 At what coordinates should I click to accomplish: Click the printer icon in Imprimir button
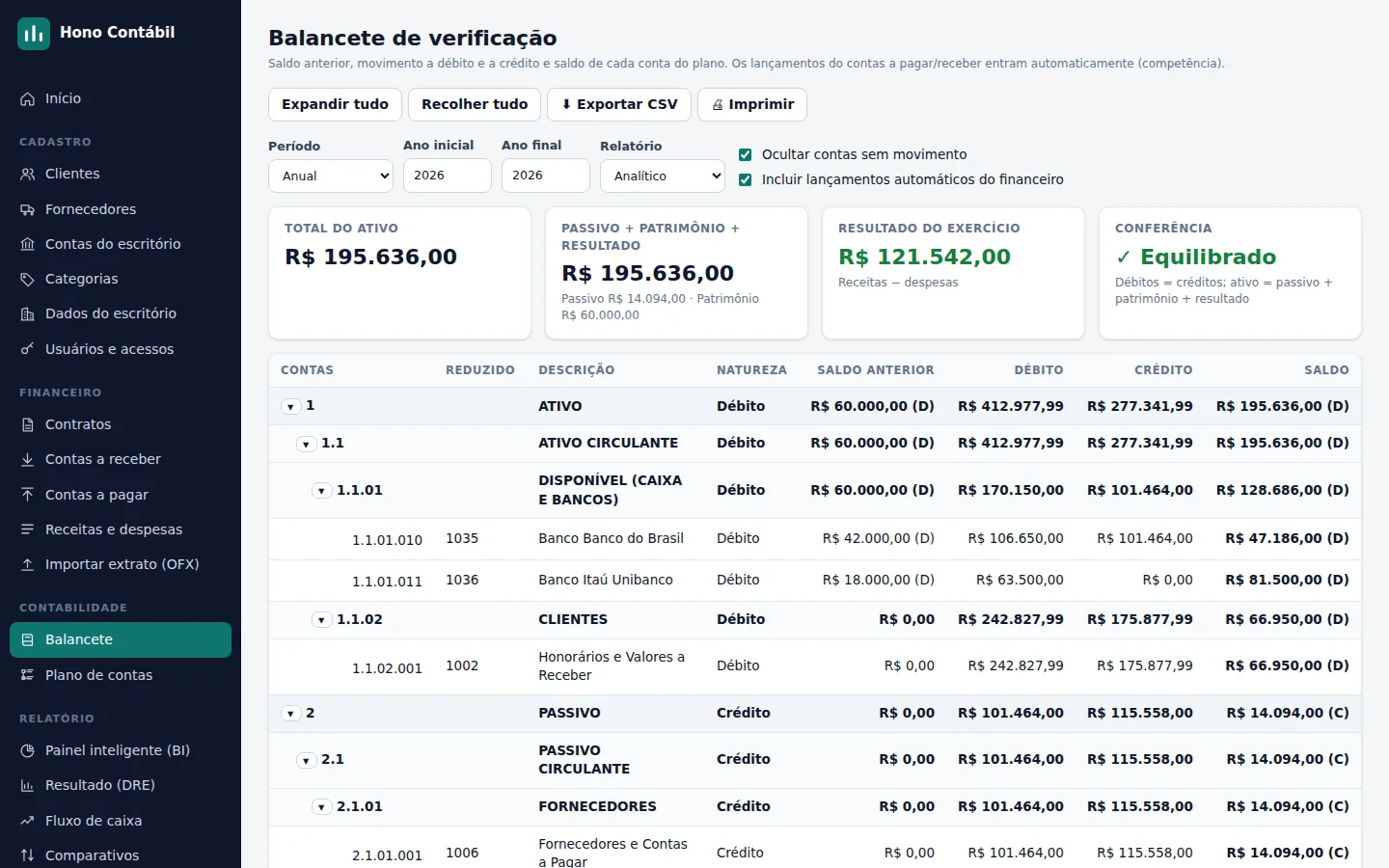(x=718, y=104)
